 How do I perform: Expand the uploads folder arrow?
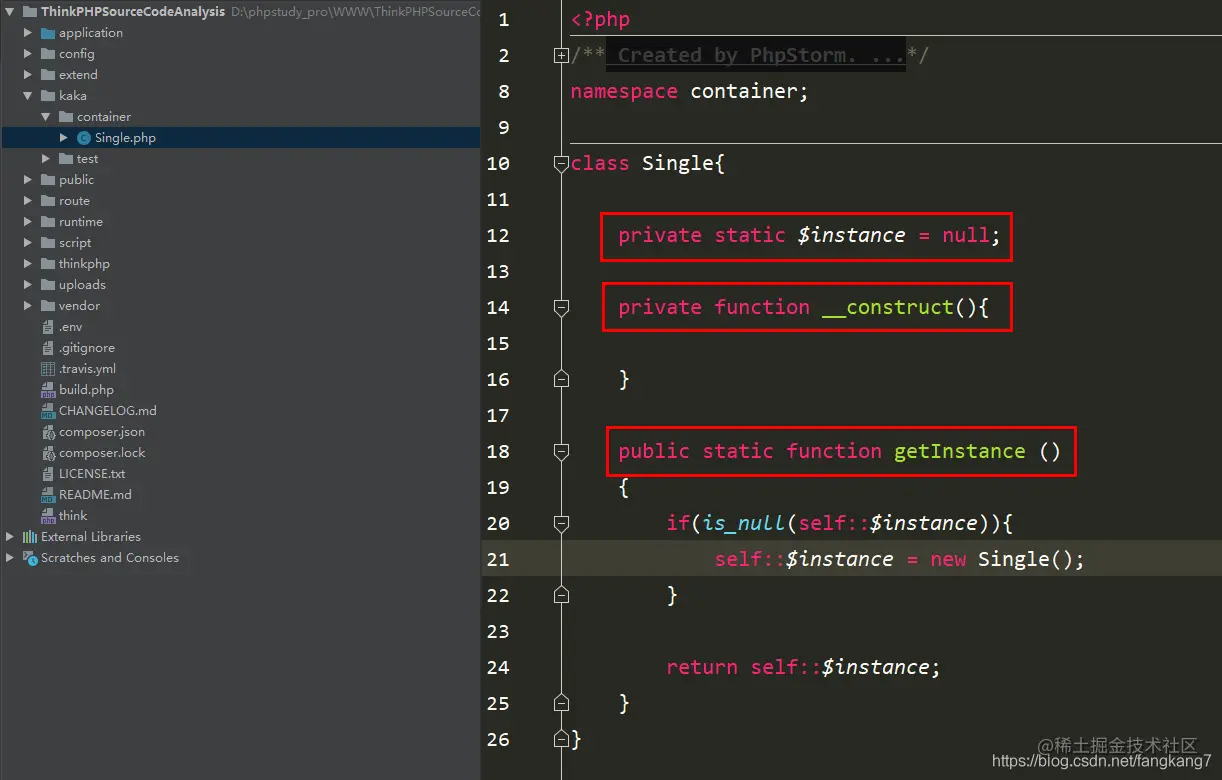[x=28, y=285]
